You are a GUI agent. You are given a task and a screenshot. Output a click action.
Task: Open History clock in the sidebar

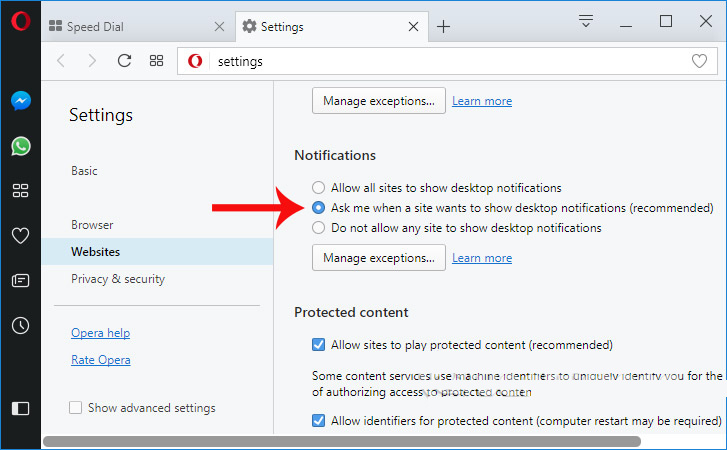[20, 326]
